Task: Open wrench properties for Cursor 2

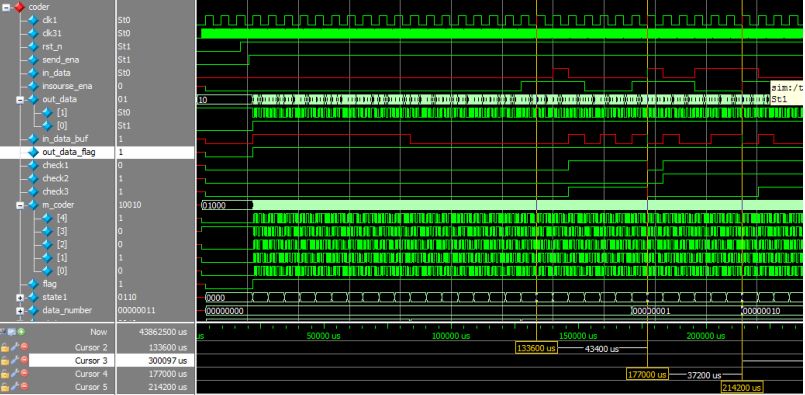Action: (14, 347)
